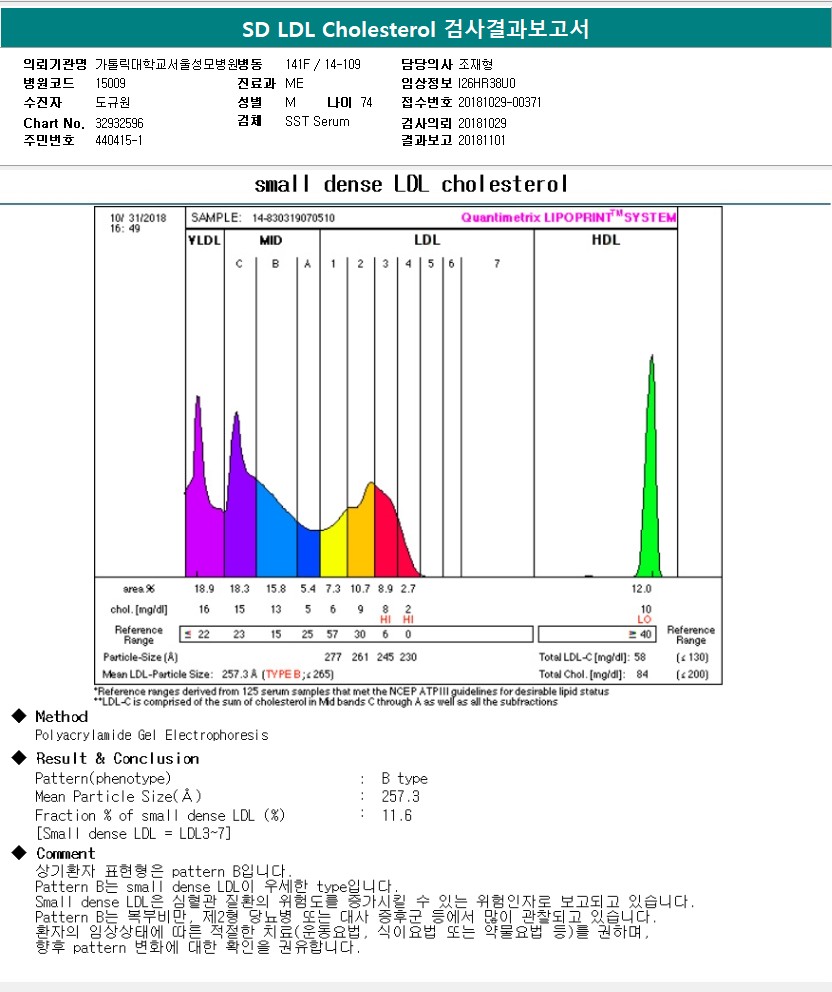
Task: Select the age value 74
Action: coord(366,102)
